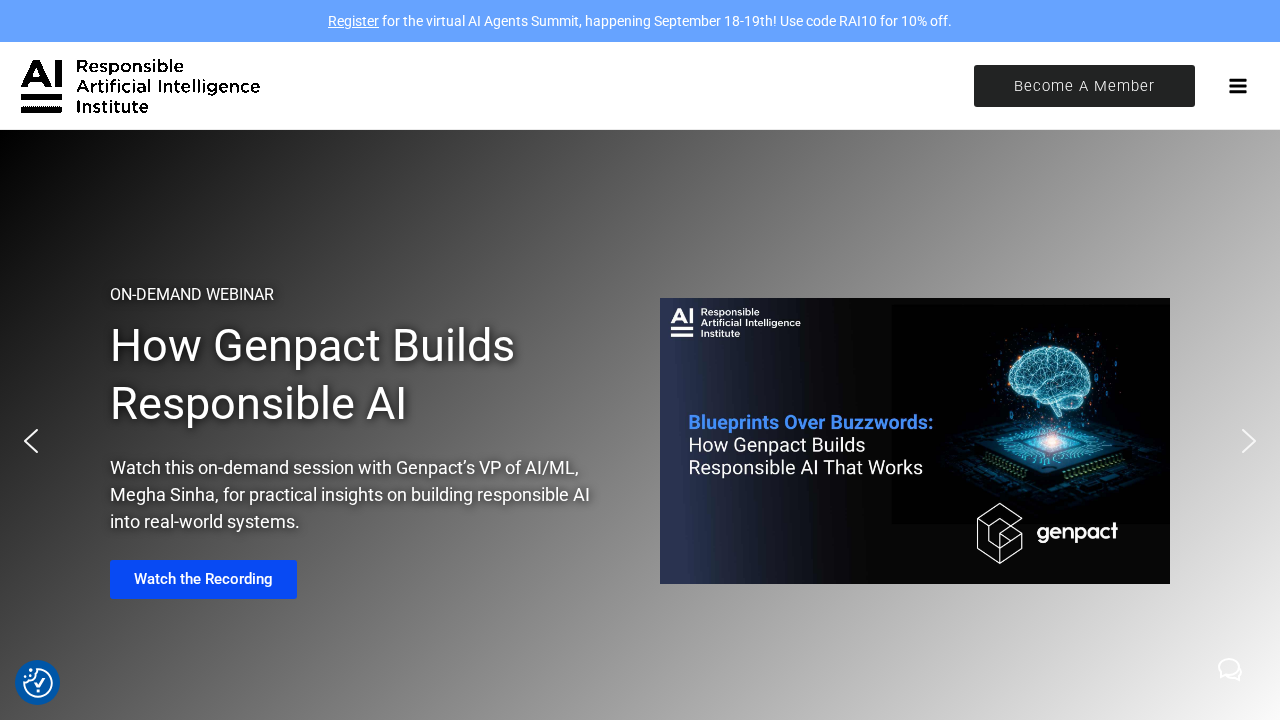Advance the carousel with the right arrow
Viewport: 1280px width, 720px height.
pos(1248,441)
